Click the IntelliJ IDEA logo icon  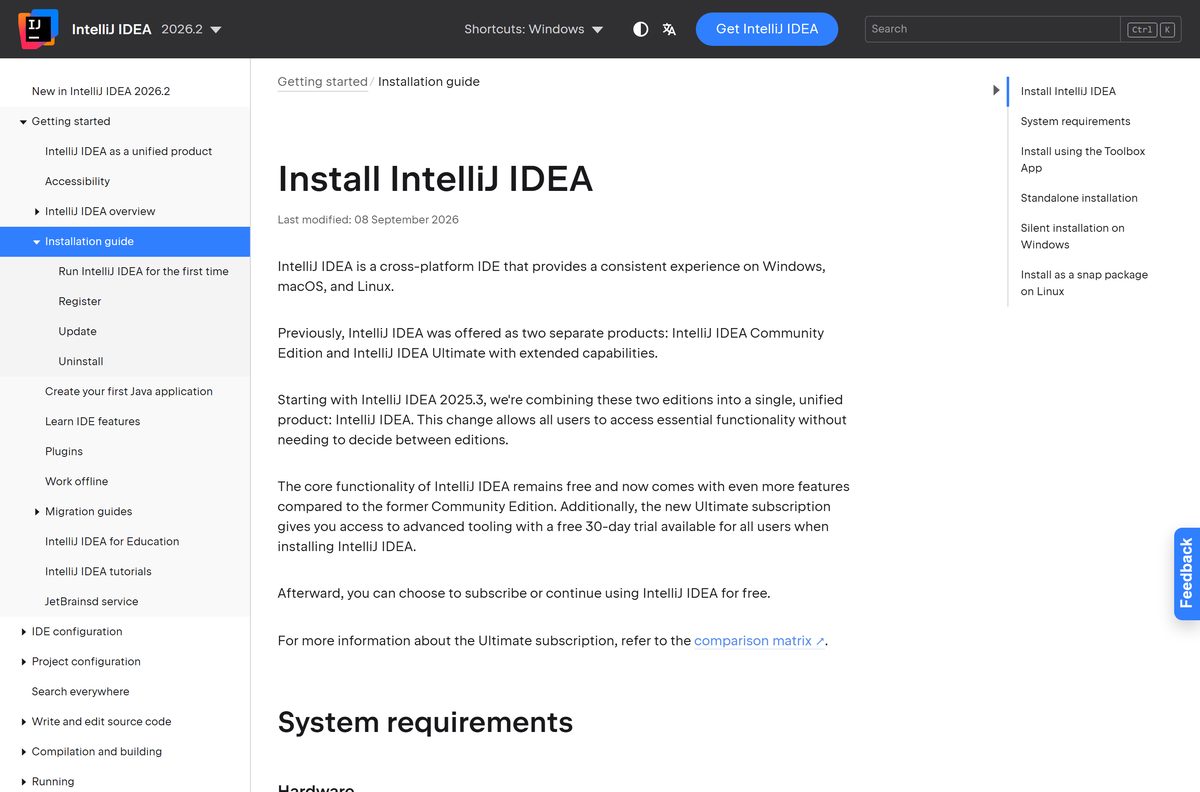38,29
